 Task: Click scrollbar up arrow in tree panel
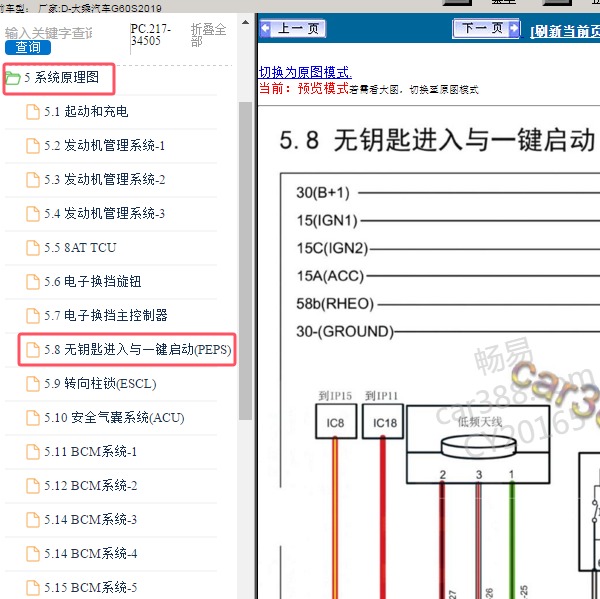245,22
